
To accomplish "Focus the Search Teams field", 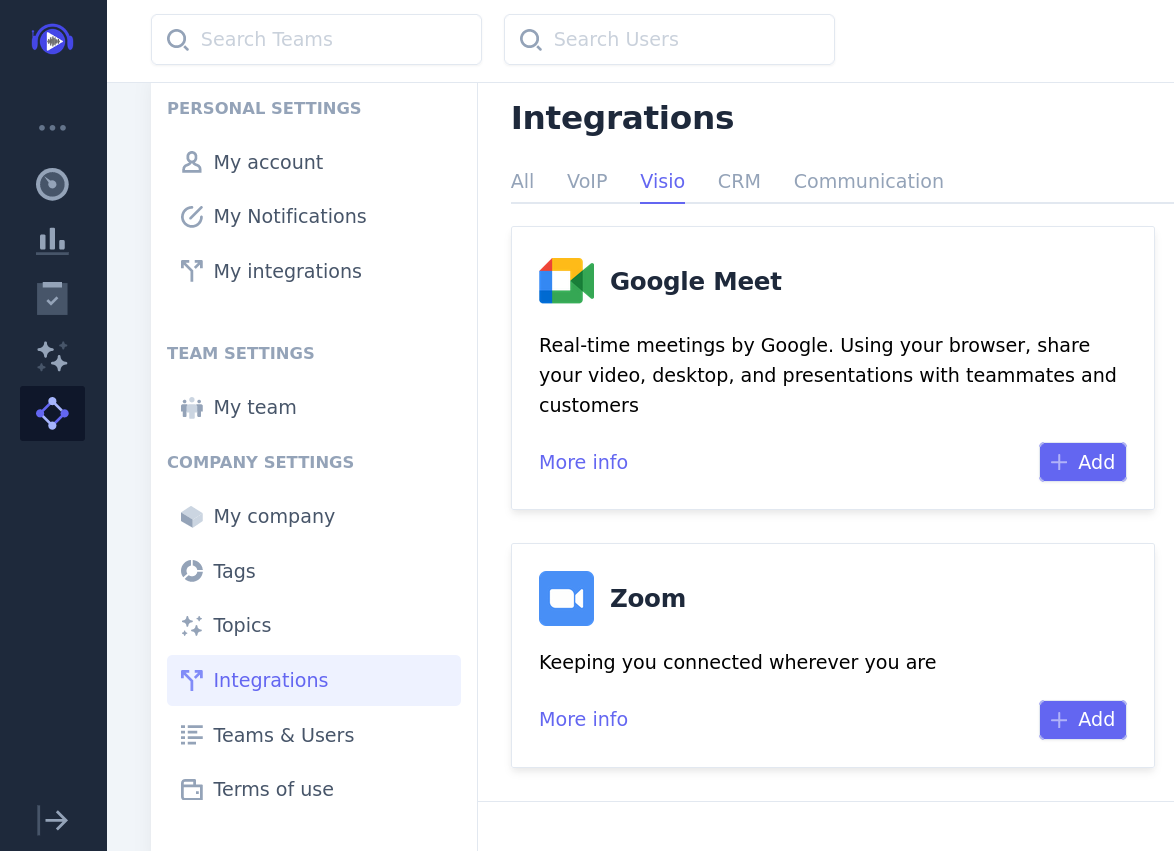I will click(316, 40).
